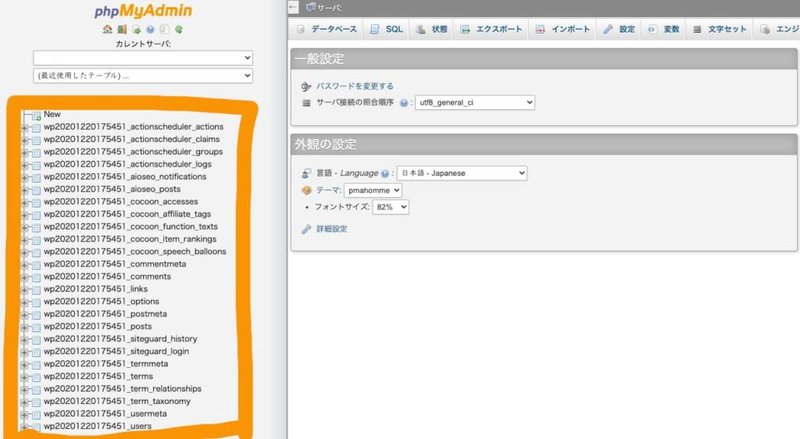The width and height of the screenshot is (800, 439).
Task: Open the 日本語 - Japanese language dropdown
Action: click(462, 173)
